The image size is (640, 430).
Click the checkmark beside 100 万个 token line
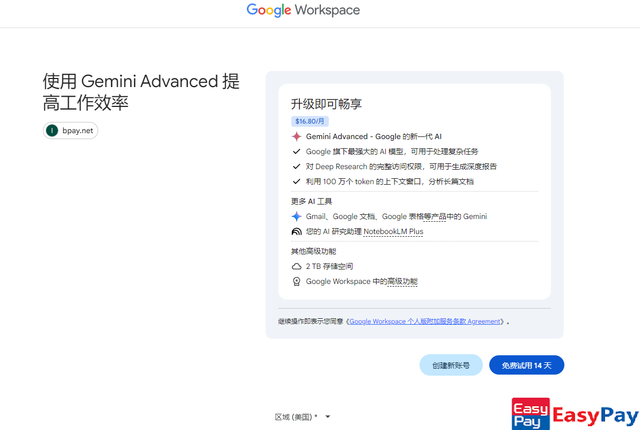click(x=296, y=182)
